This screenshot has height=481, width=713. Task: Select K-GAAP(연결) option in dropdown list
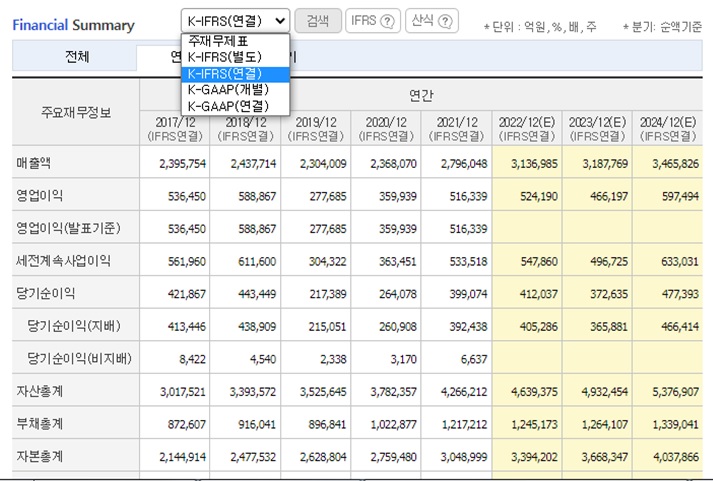[235, 106]
